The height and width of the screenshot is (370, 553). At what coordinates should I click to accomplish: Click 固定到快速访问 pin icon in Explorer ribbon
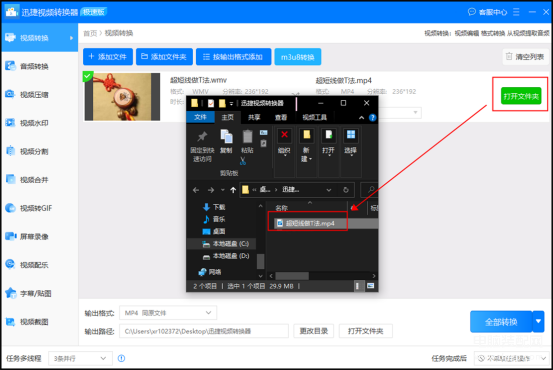coord(202,136)
